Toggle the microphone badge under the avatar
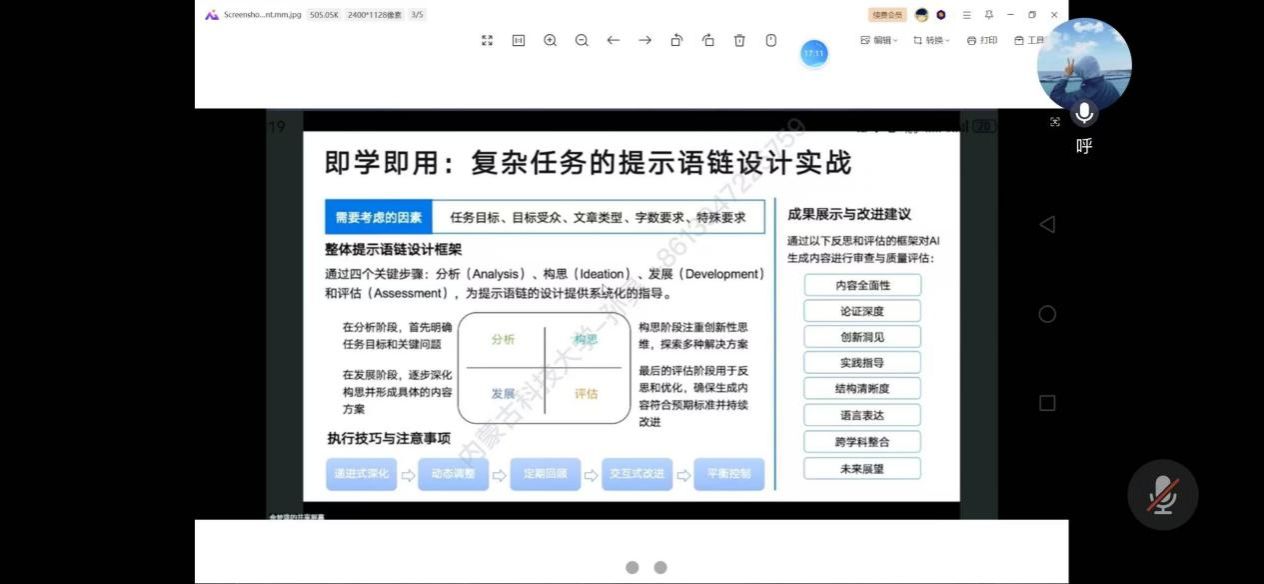The width and height of the screenshot is (1264, 584). coord(1084,113)
